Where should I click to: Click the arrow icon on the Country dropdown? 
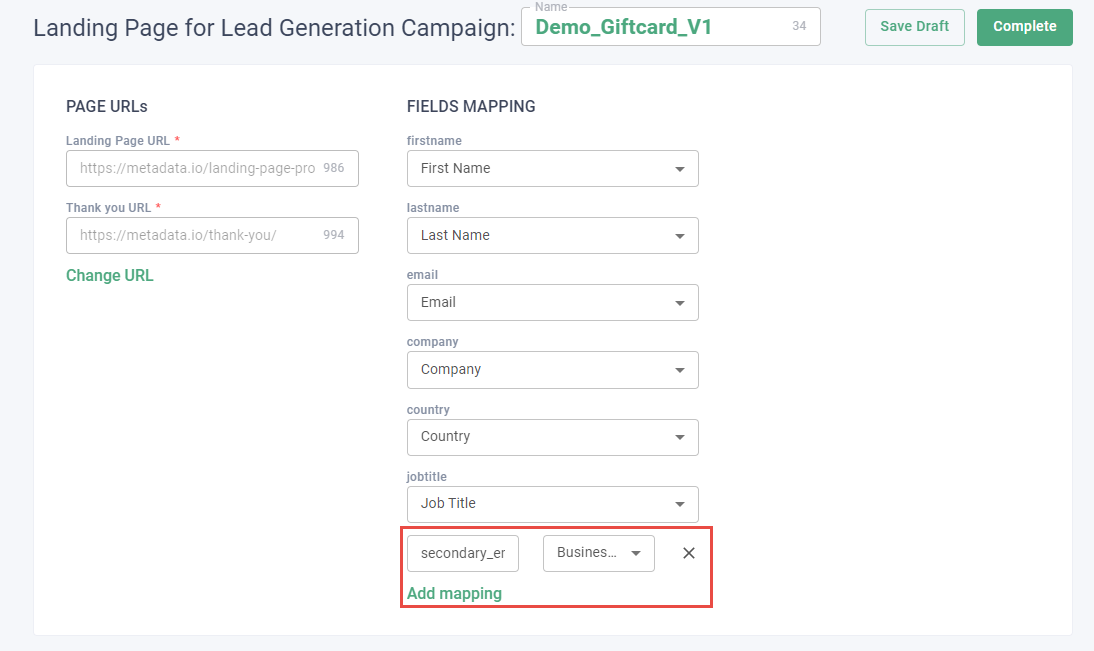point(680,437)
